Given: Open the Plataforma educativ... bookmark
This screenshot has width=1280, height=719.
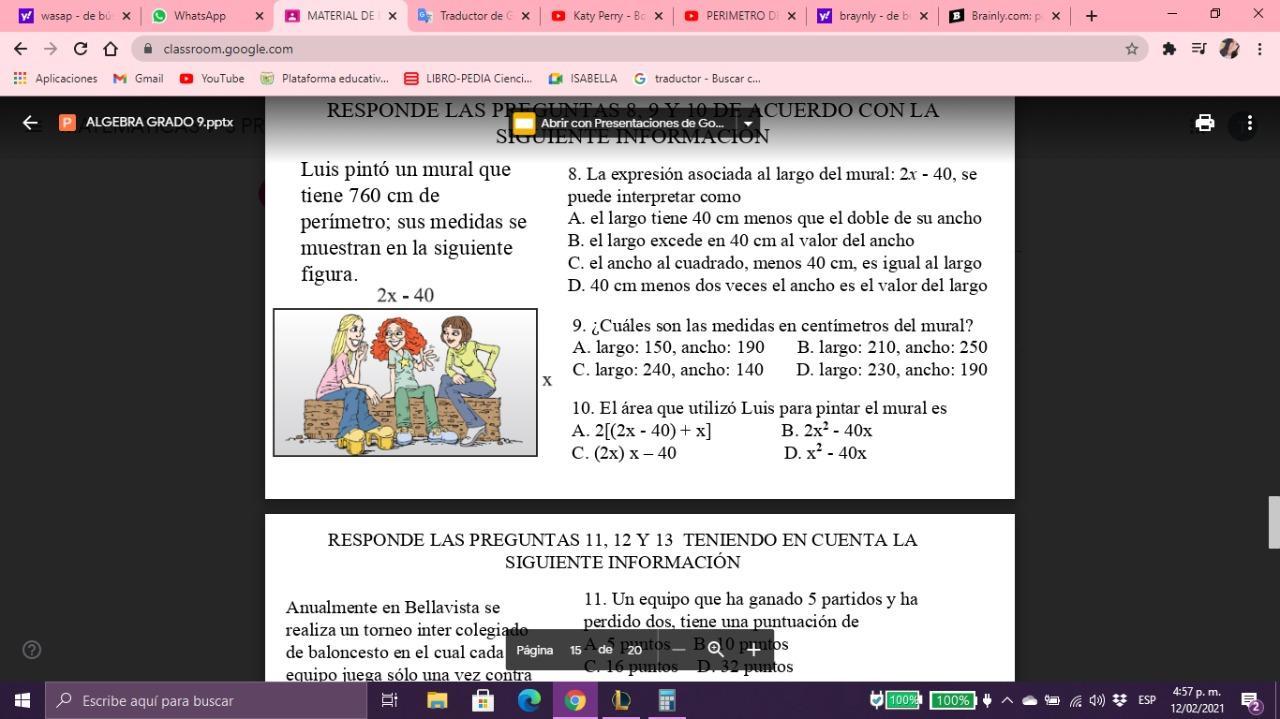Looking at the screenshot, I should 325,78.
